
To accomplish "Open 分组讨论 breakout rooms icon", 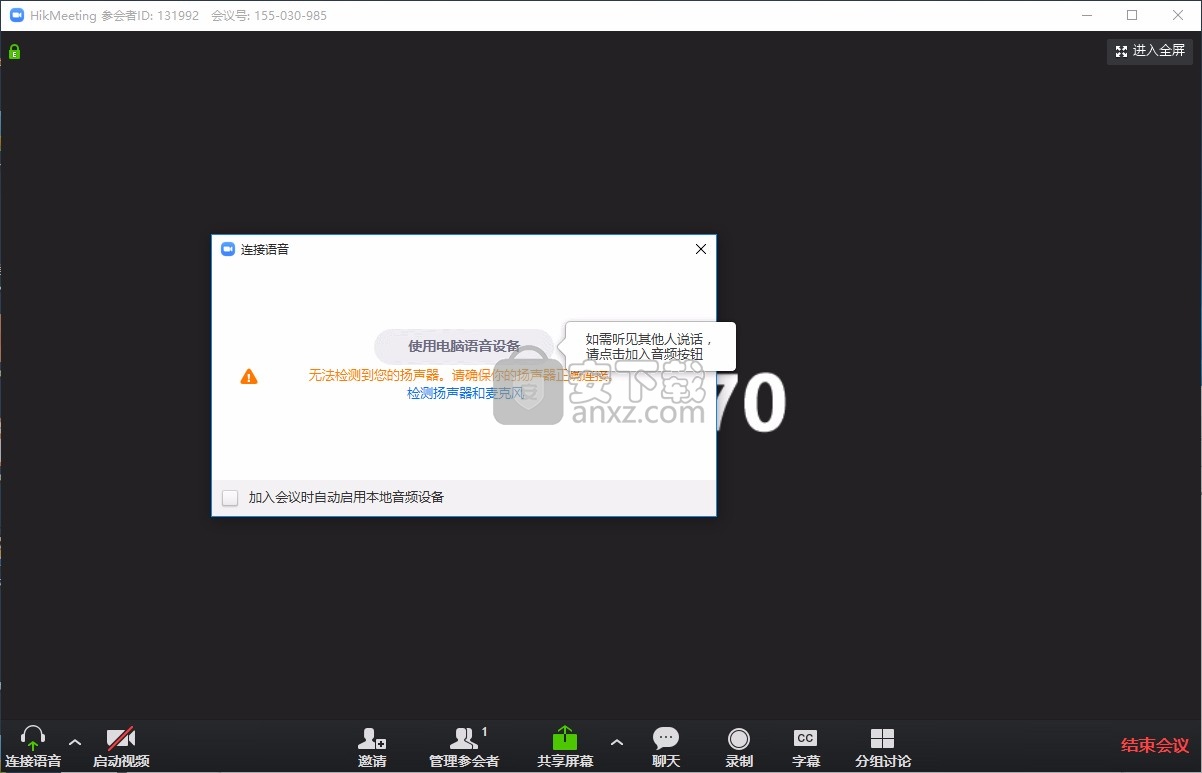I will [x=882, y=739].
